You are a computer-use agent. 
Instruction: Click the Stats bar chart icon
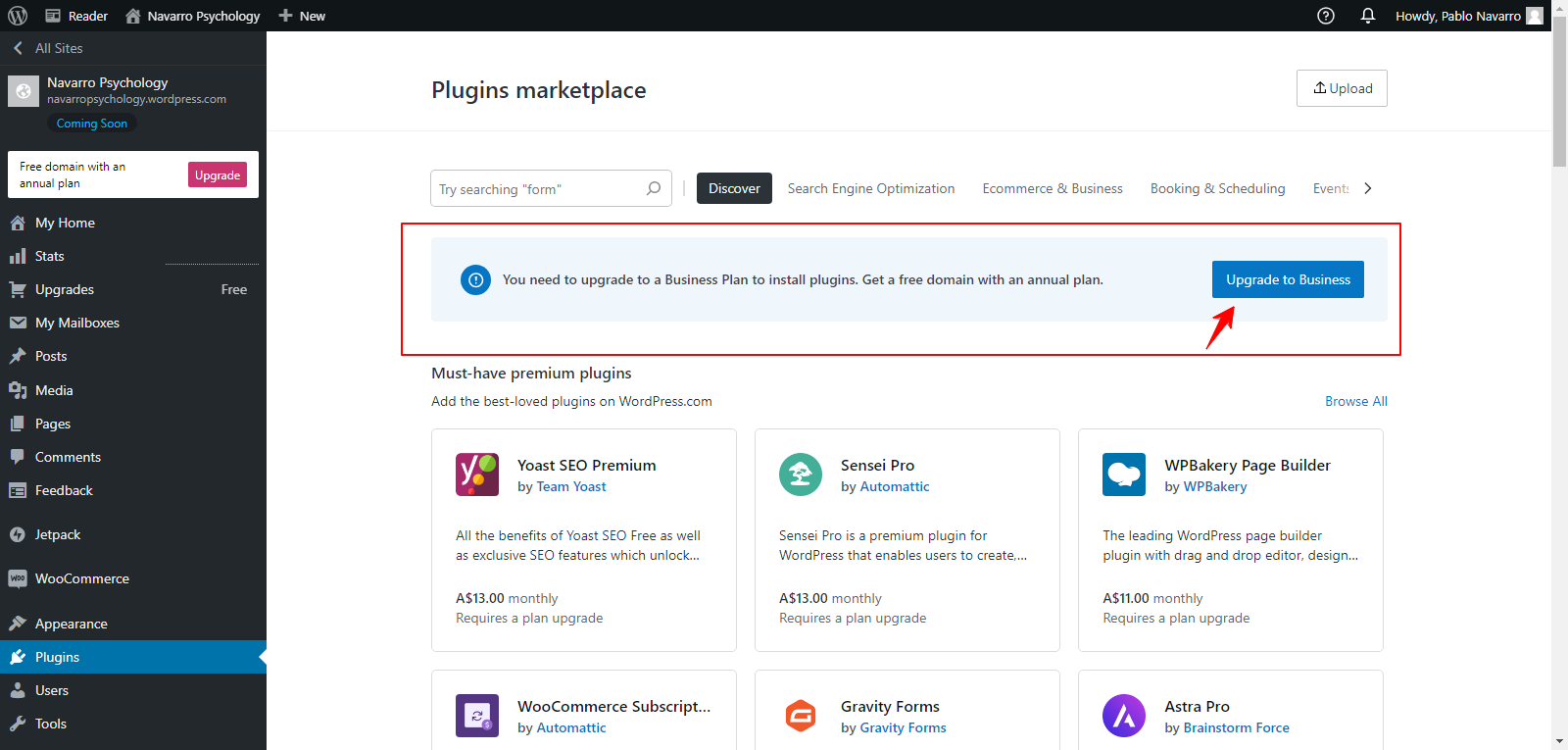point(18,256)
